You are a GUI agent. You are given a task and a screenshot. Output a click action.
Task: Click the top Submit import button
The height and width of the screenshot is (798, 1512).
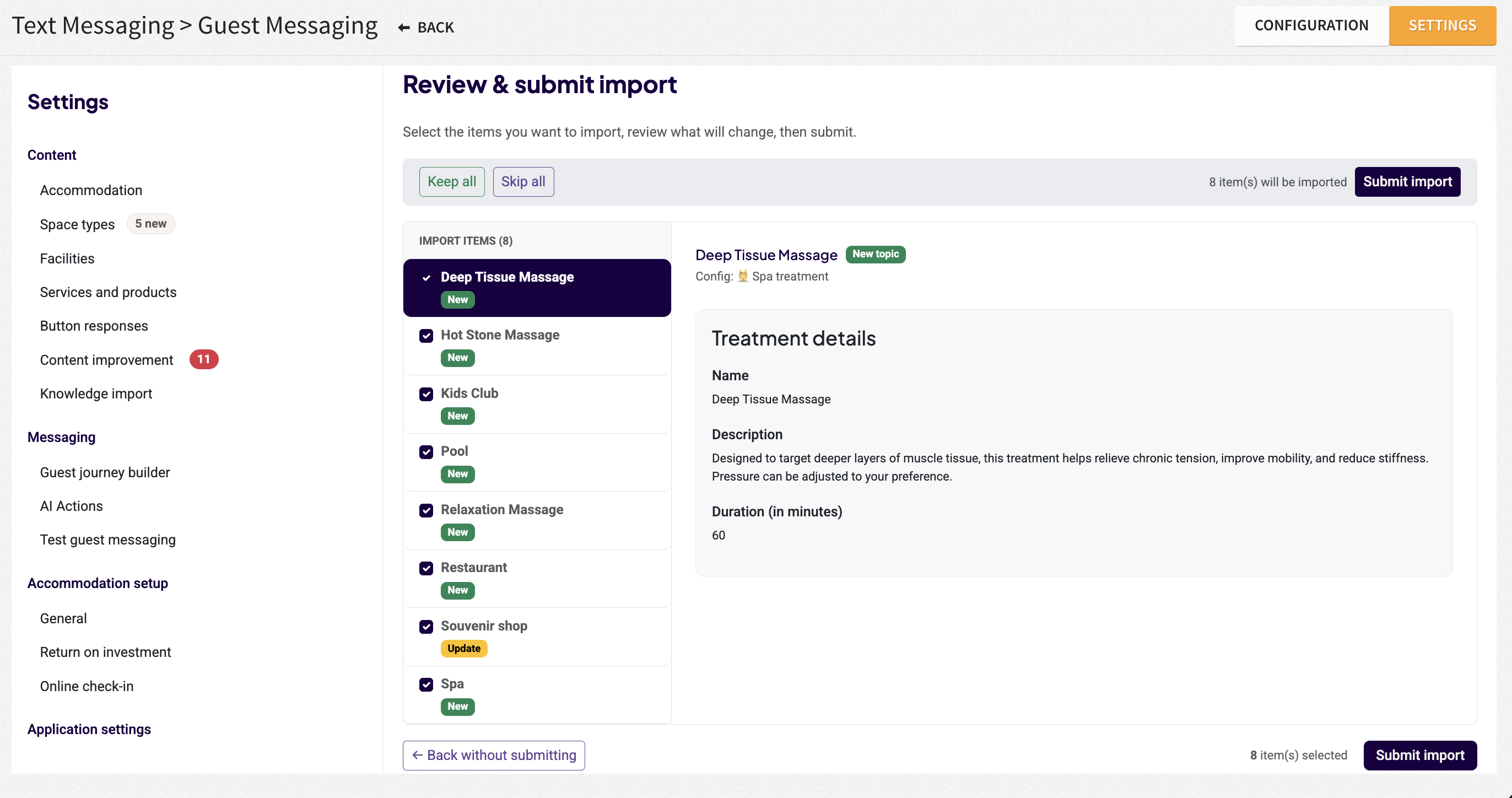[x=1407, y=182]
